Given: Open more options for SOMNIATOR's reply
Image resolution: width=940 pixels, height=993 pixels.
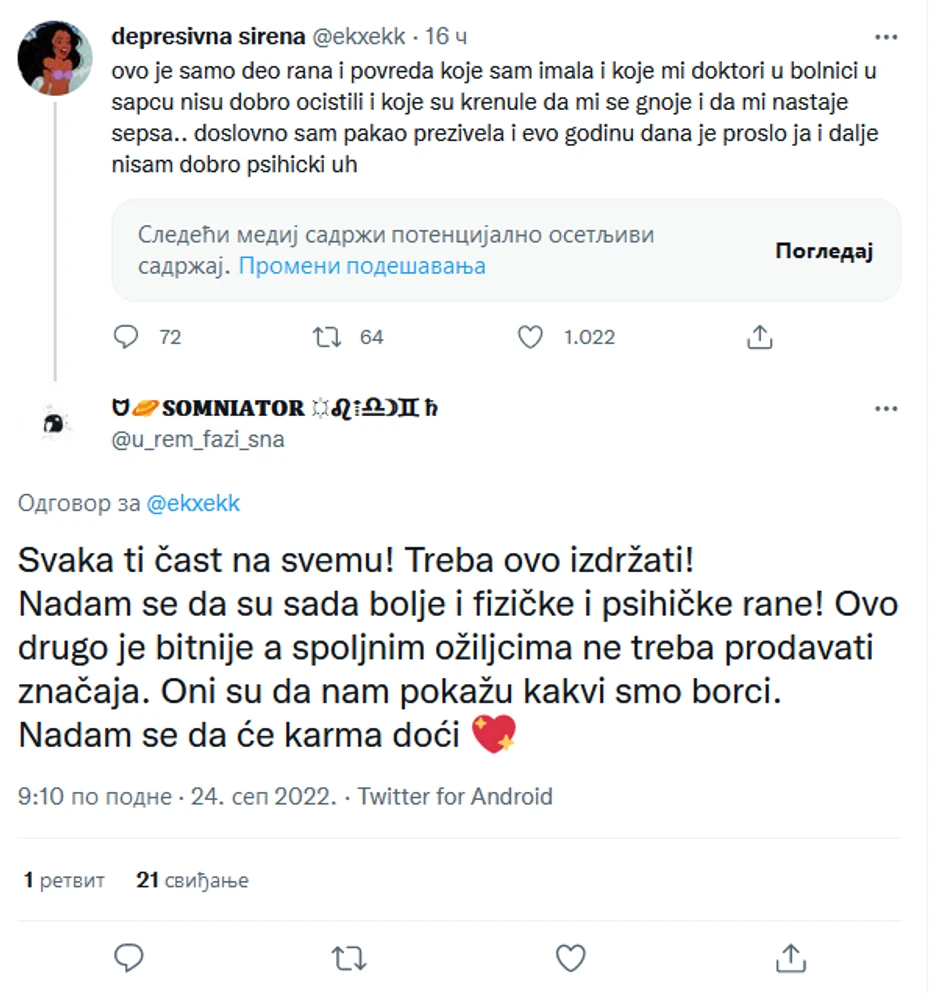Looking at the screenshot, I should pyautogui.click(x=886, y=409).
